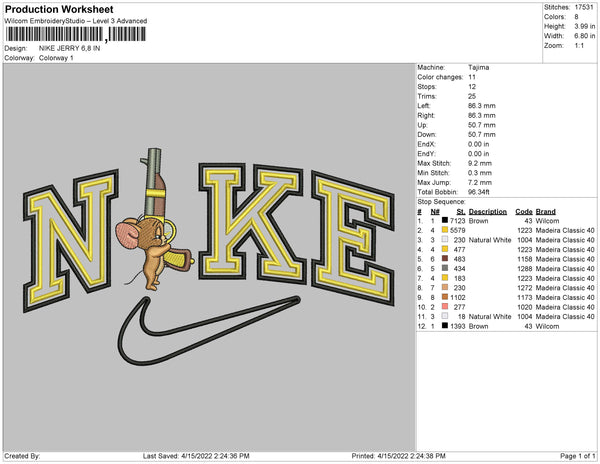Select the Height value 3.99 in
The image size is (600, 464).
click(584, 26)
